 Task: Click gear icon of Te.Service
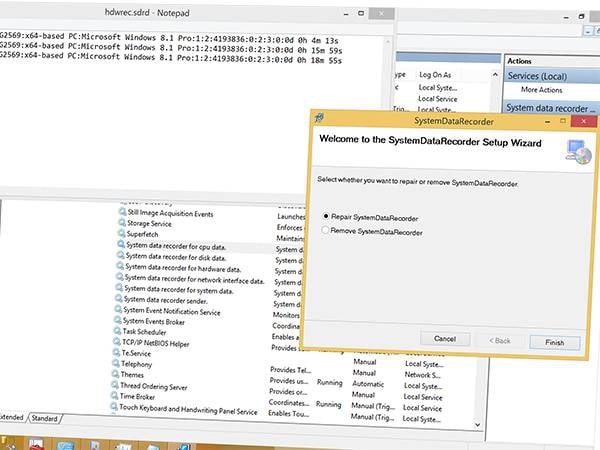tap(116, 352)
